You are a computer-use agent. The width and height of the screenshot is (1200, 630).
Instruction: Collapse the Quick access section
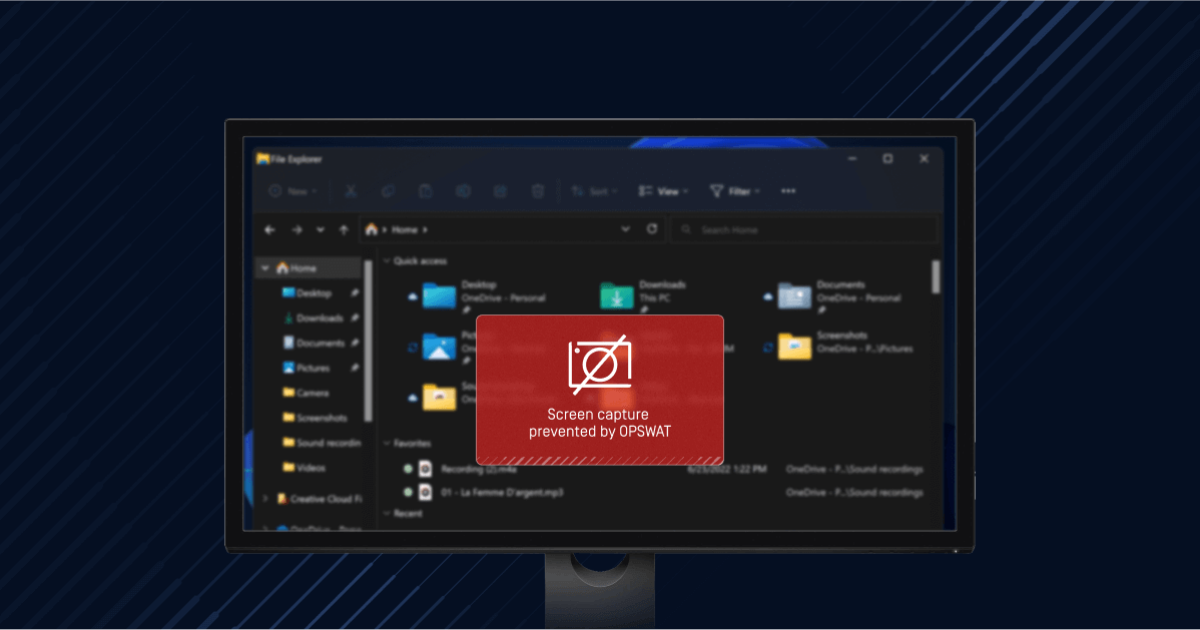click(387, 261)
